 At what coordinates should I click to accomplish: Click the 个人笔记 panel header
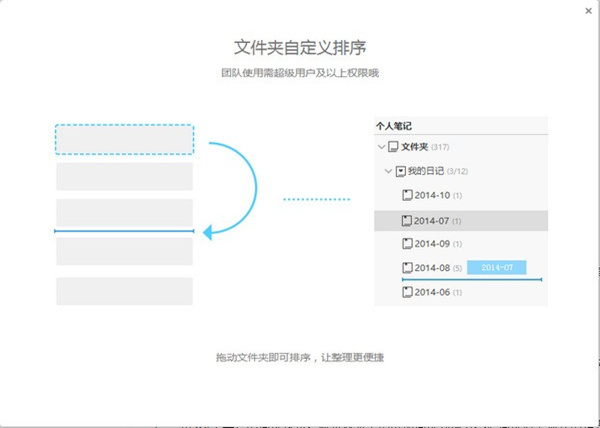point(394,126)
